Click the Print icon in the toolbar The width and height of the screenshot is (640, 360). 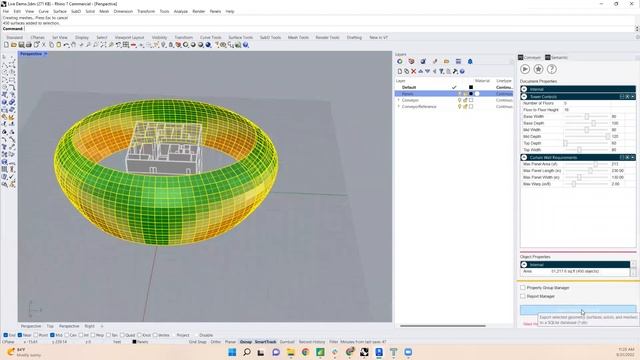[29, 45]
